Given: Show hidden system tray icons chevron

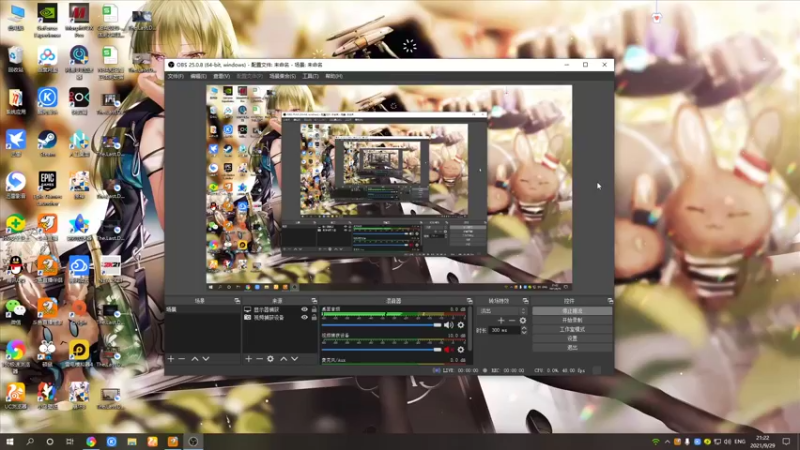Looking at the screenshot, I should point(667,442).
